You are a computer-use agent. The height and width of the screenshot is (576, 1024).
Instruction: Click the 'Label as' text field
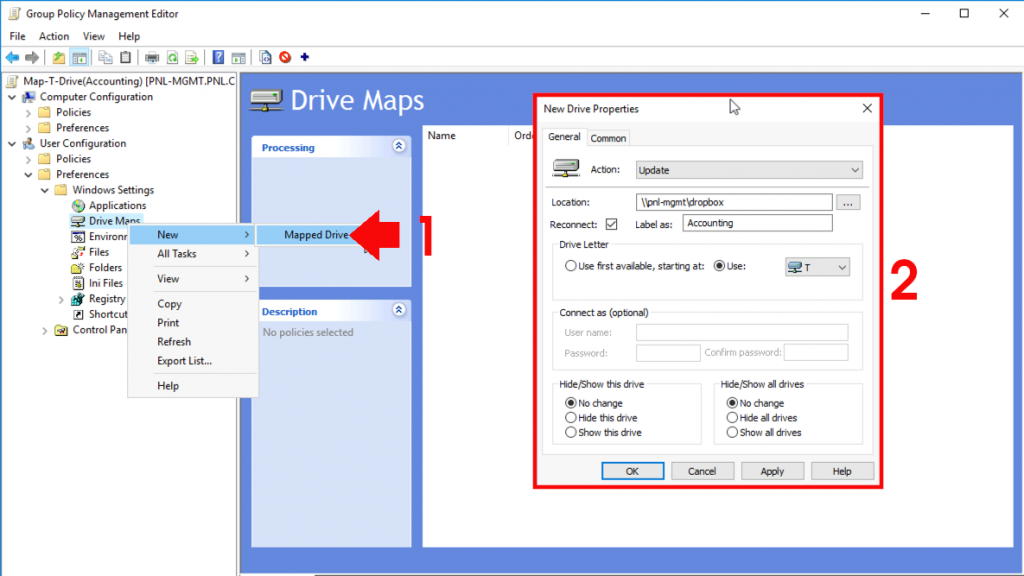[758, 224]
